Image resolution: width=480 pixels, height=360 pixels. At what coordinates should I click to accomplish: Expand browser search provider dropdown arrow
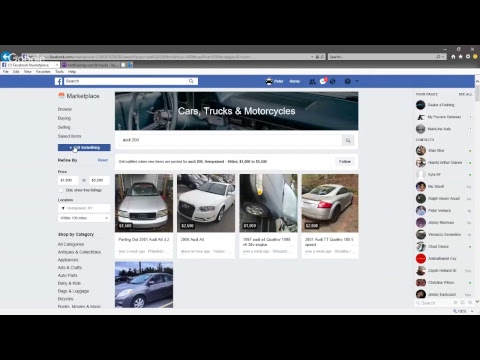coord(443,57)
